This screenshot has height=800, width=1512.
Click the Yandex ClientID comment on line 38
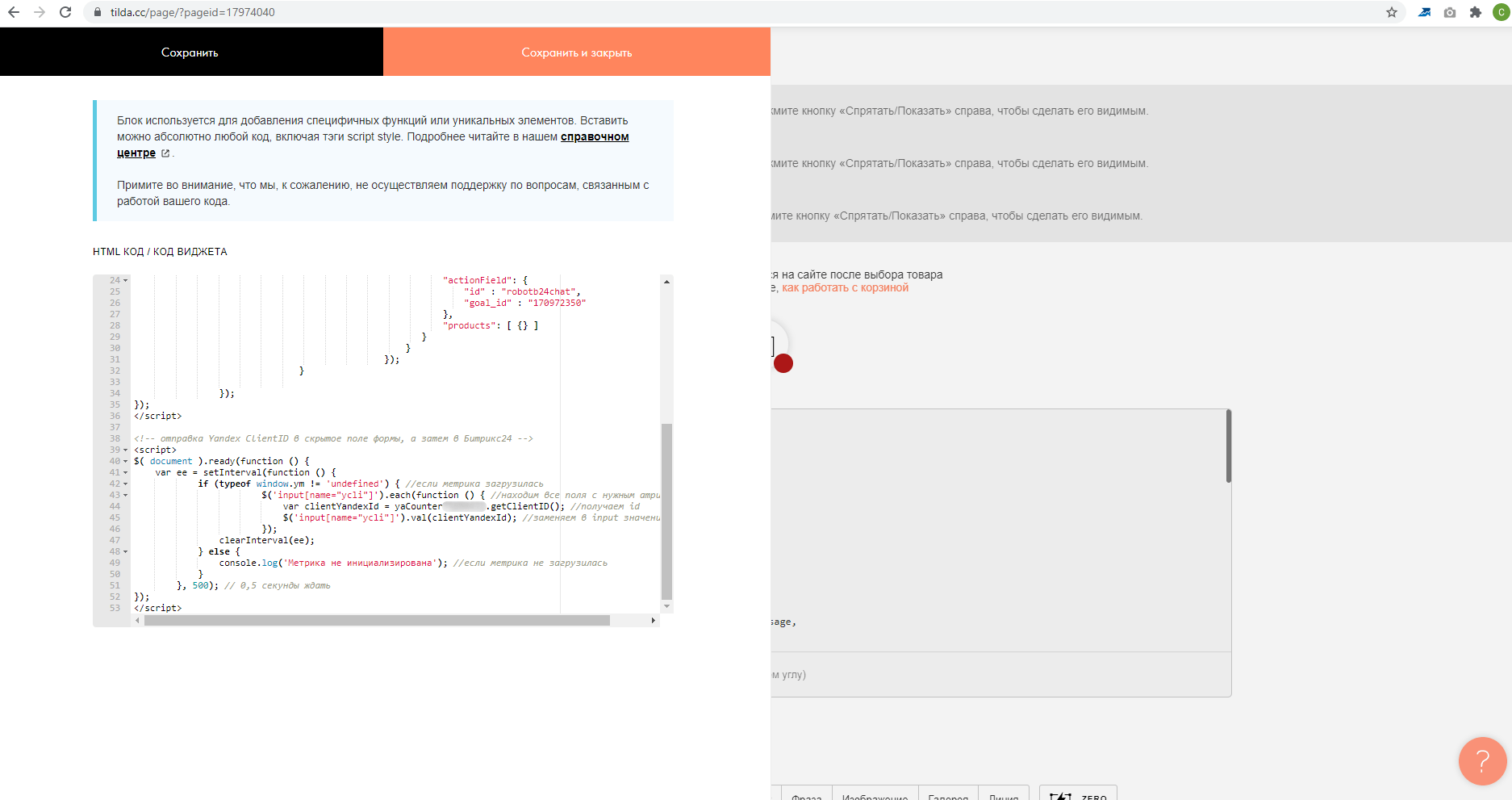point(333,438)
